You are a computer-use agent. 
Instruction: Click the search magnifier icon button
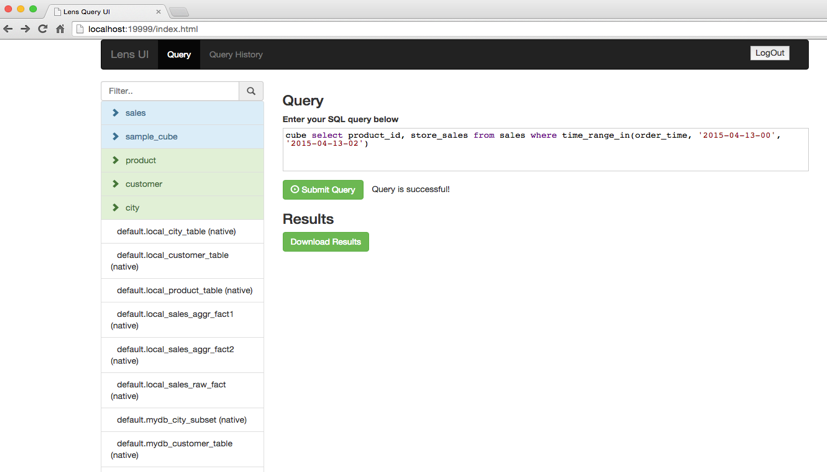pos(251,91)
